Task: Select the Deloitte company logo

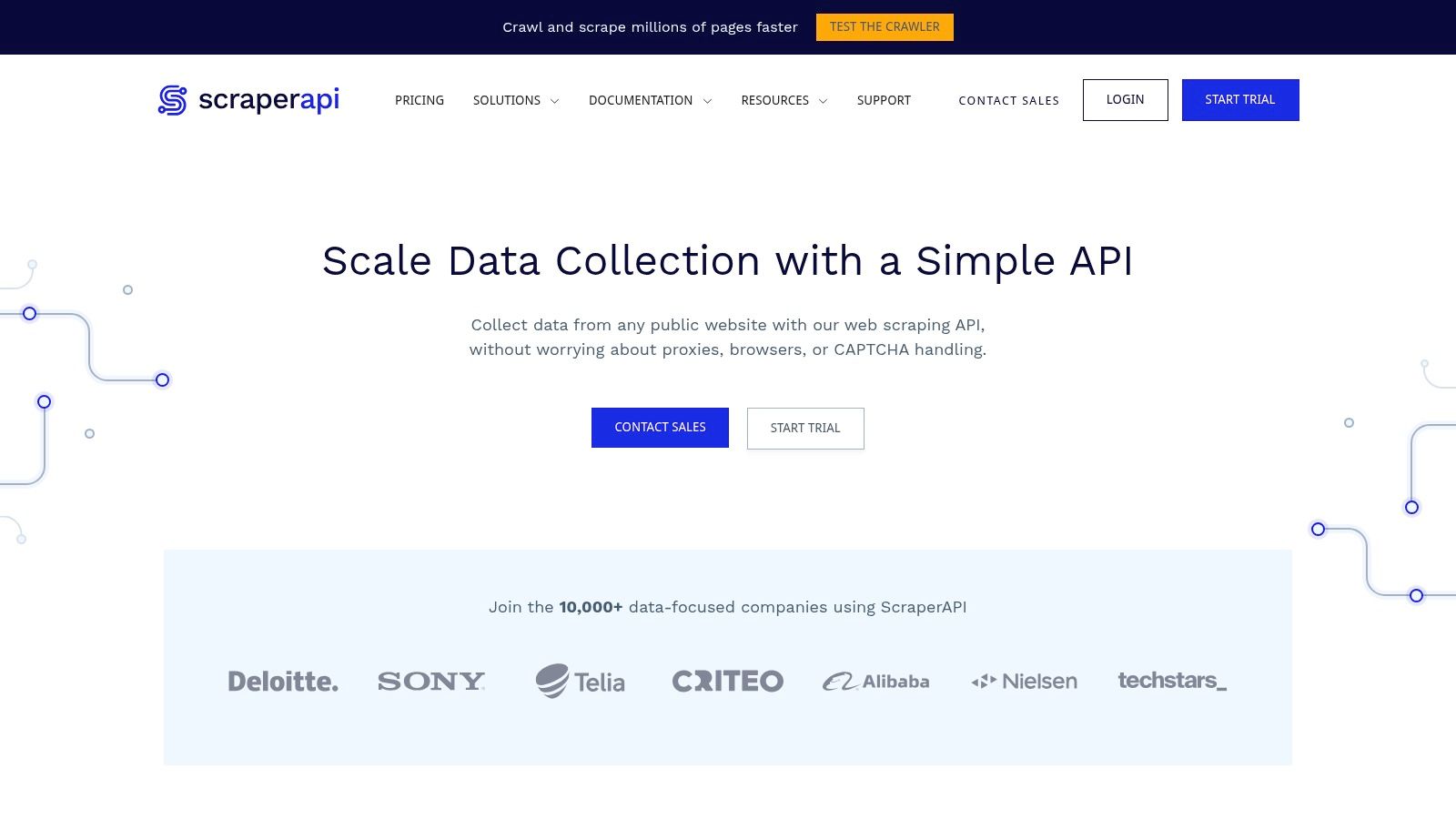Action: 283,681
